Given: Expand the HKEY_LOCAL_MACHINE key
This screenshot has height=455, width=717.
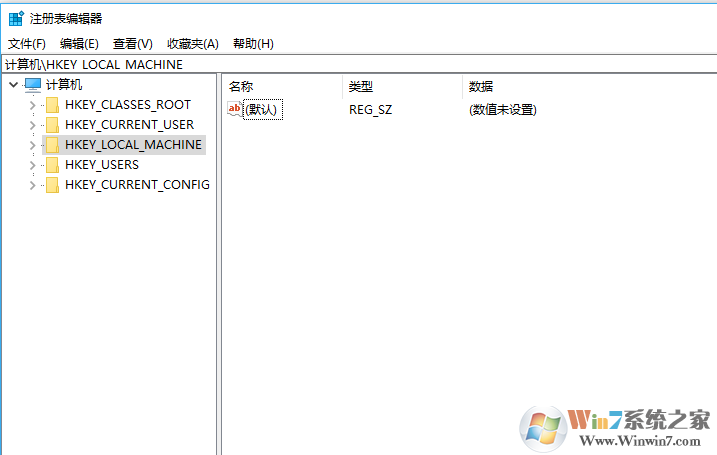Looking at the screenshot, I should [32, 145].
